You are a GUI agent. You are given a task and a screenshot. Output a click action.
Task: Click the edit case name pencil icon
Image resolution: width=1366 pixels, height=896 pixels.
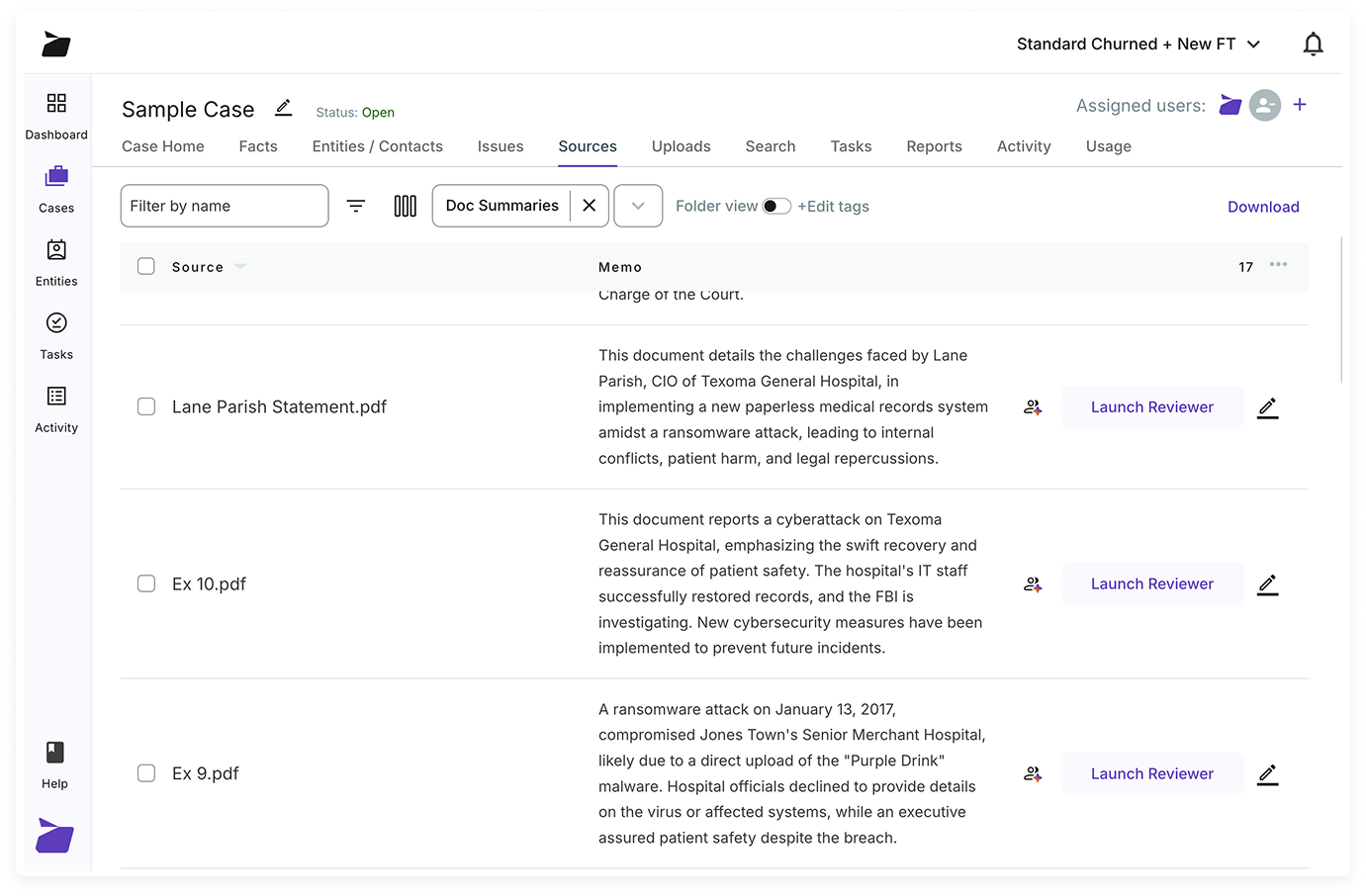click(x=283, y=108)
